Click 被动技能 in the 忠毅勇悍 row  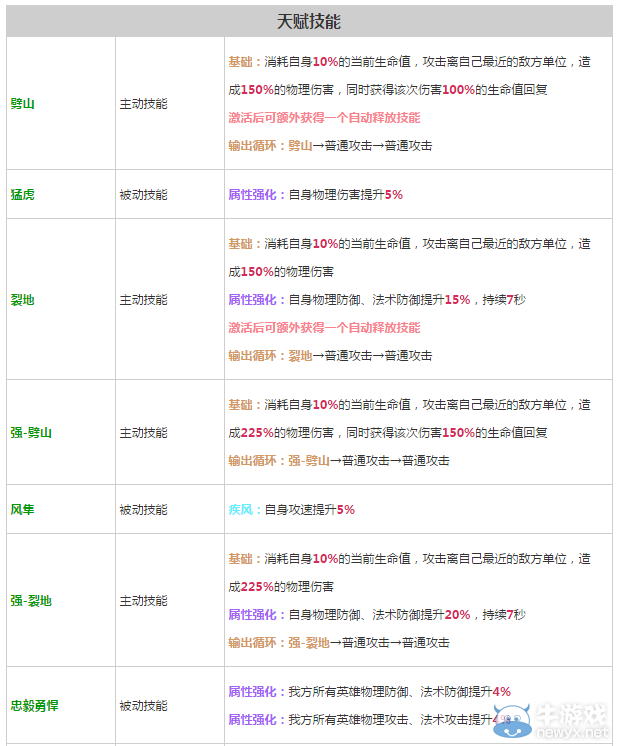pyautogui.click(x=143, y=706)
